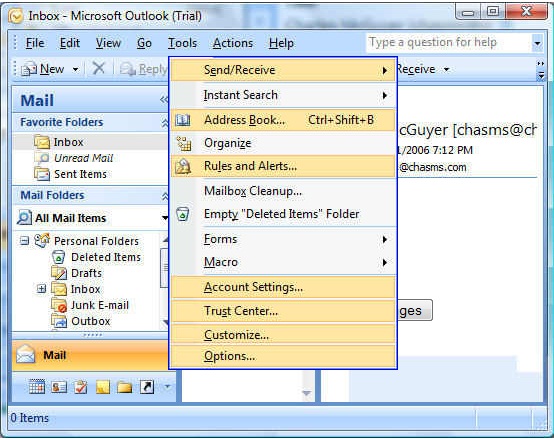This screenshot has height=440, width=554.
Task: Open the Help menu
Action: pos(281,43)
